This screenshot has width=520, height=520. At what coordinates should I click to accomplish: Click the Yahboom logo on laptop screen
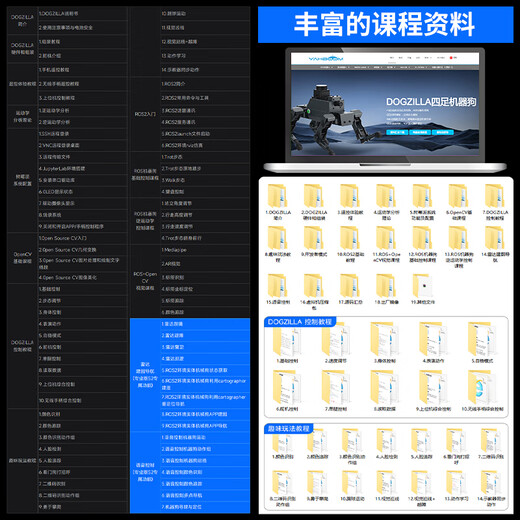pyautogui.click(x=326, y=59)
